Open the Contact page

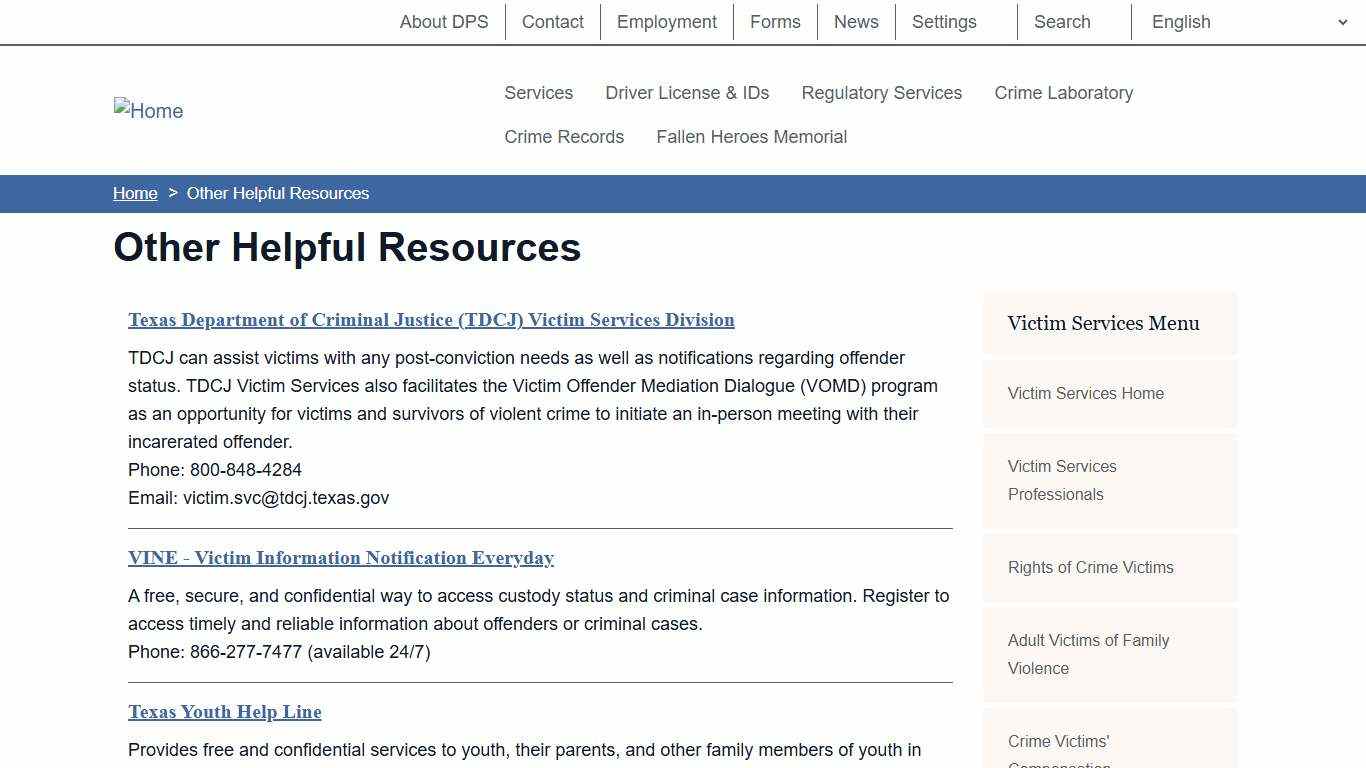(552, 21)
